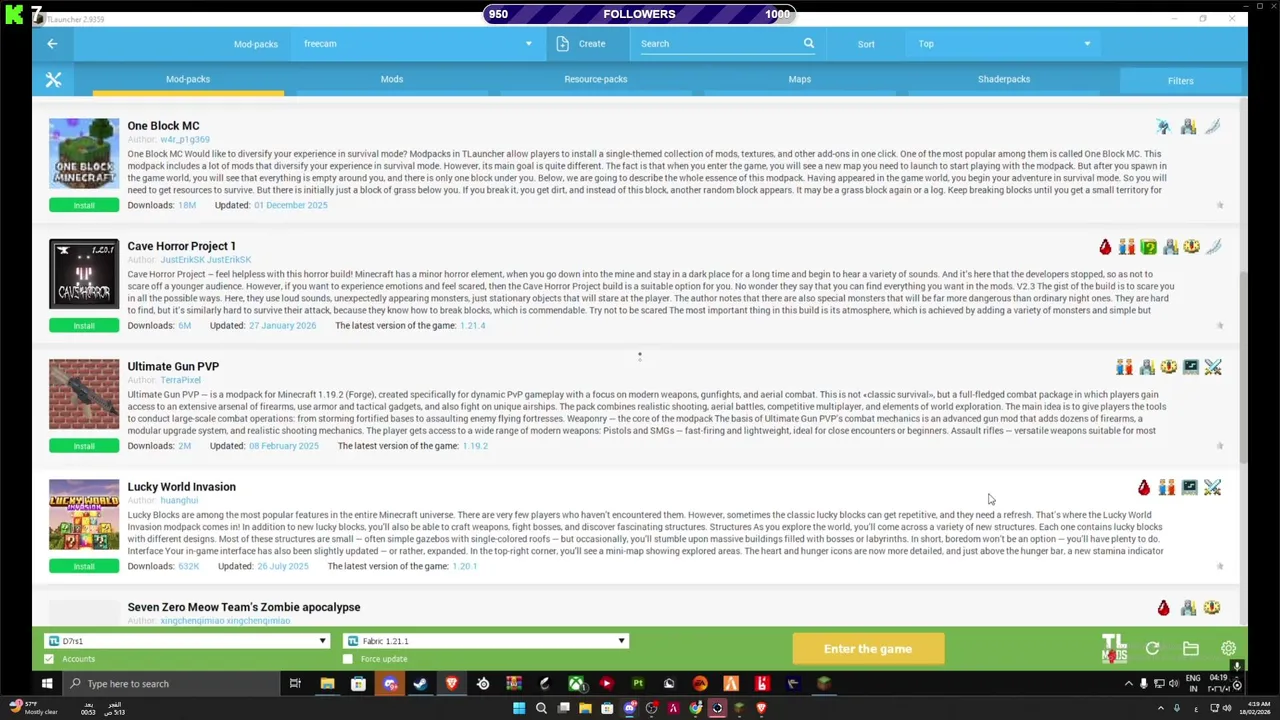Click the pickaxe category icon for One Block MC
This screenshot has height=720, width=1280.
click(x=1163, y=127)
